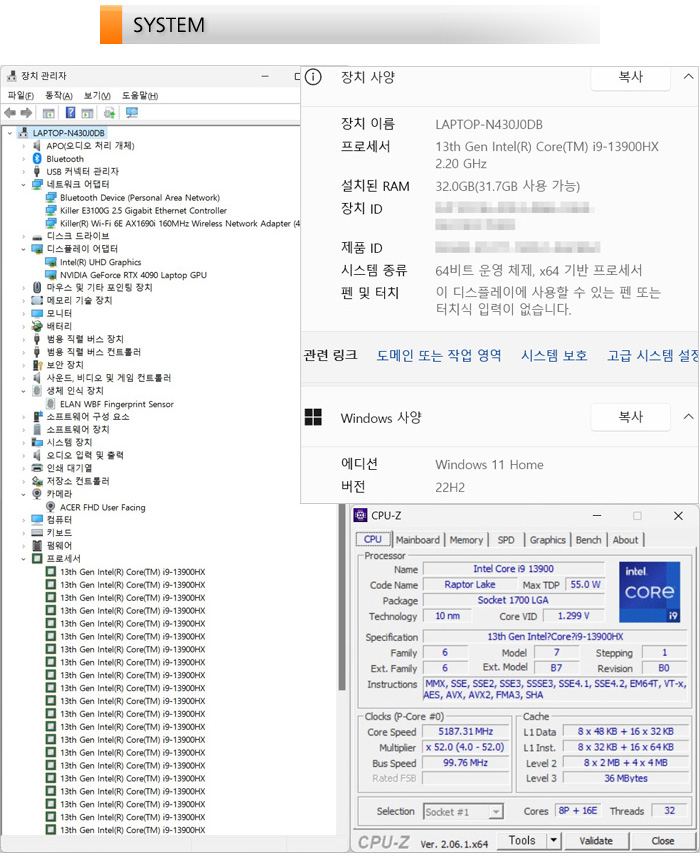Select the CPU tab in CPU-Z
Viewport: 700px width, 858px height.
pyautogui.click(x=373, y=540)
